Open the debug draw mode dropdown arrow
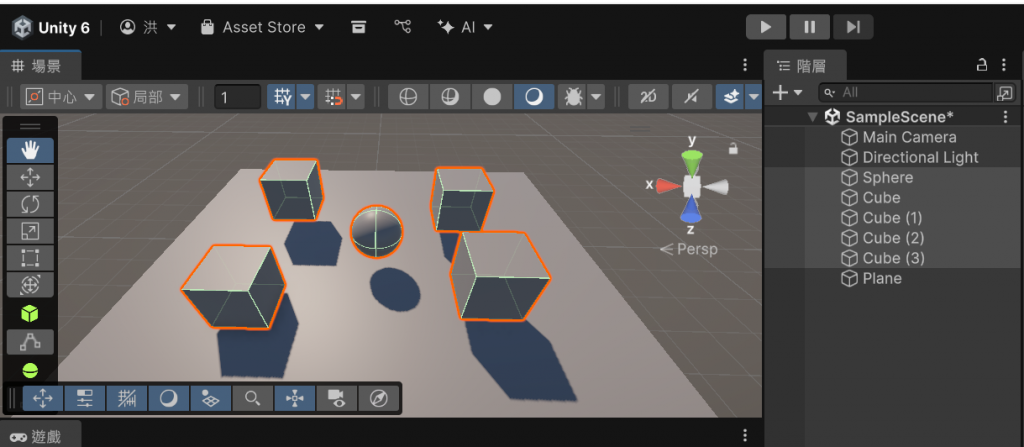Viewport: 1024px width, 447px height. (x=596, y=97)
